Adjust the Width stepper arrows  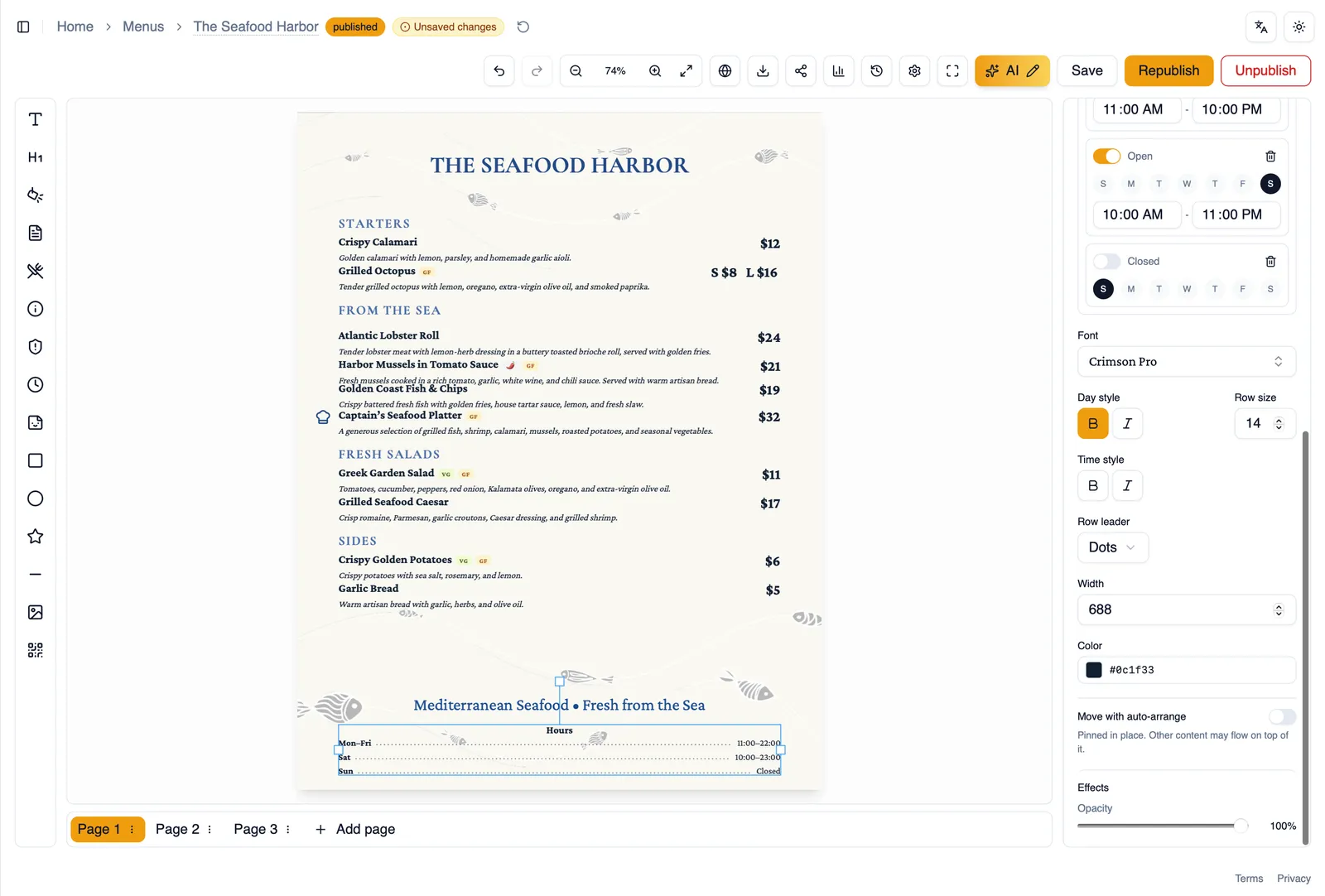(1279, 609)
